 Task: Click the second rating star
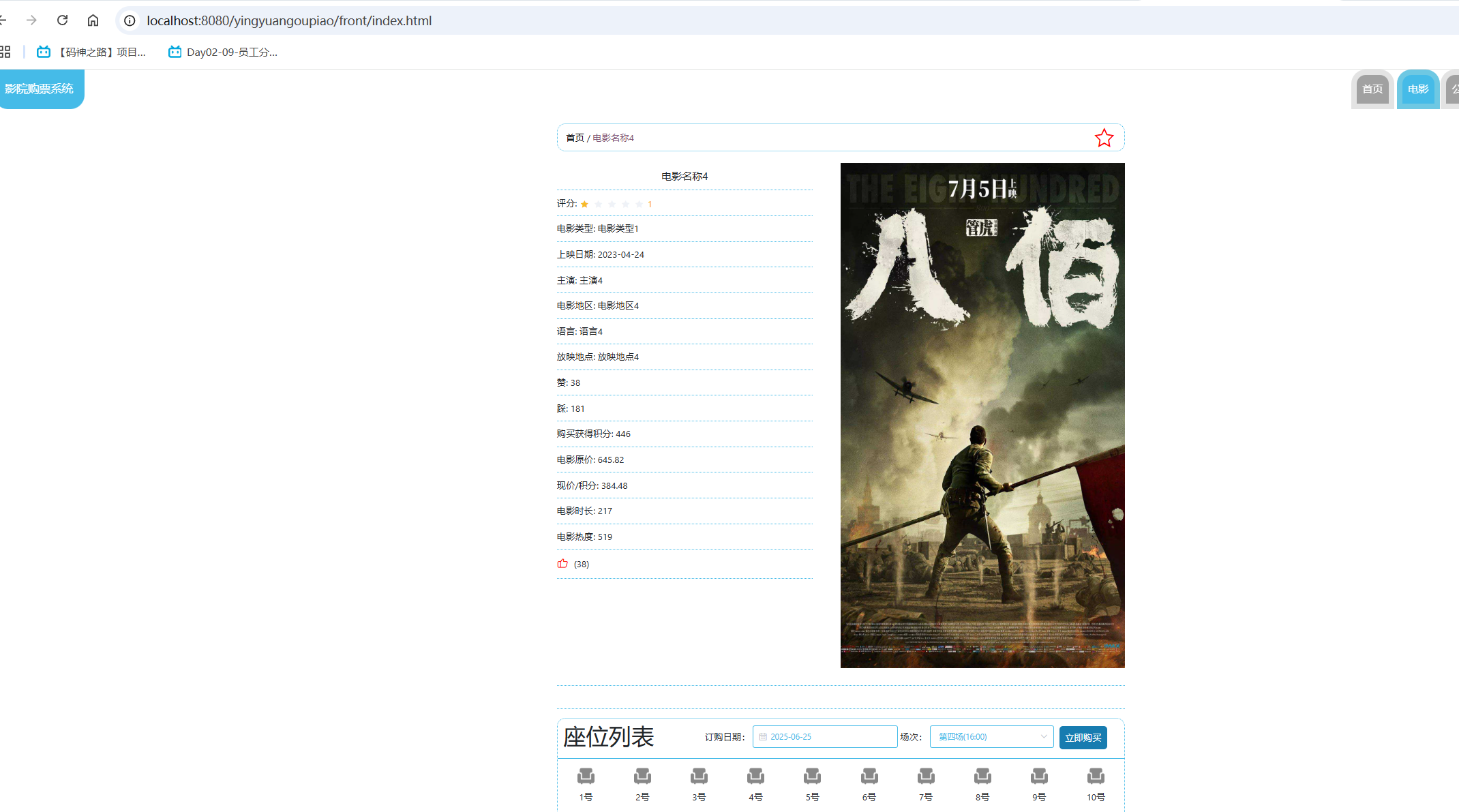click(598, 204)
